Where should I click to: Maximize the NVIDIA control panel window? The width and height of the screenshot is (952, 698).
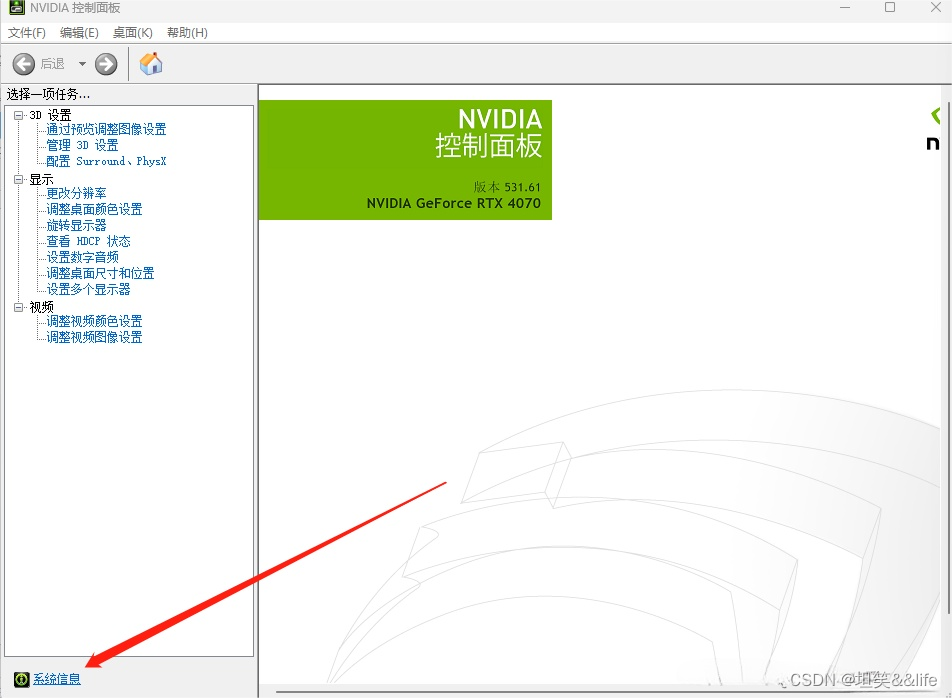tap(890, 7)
